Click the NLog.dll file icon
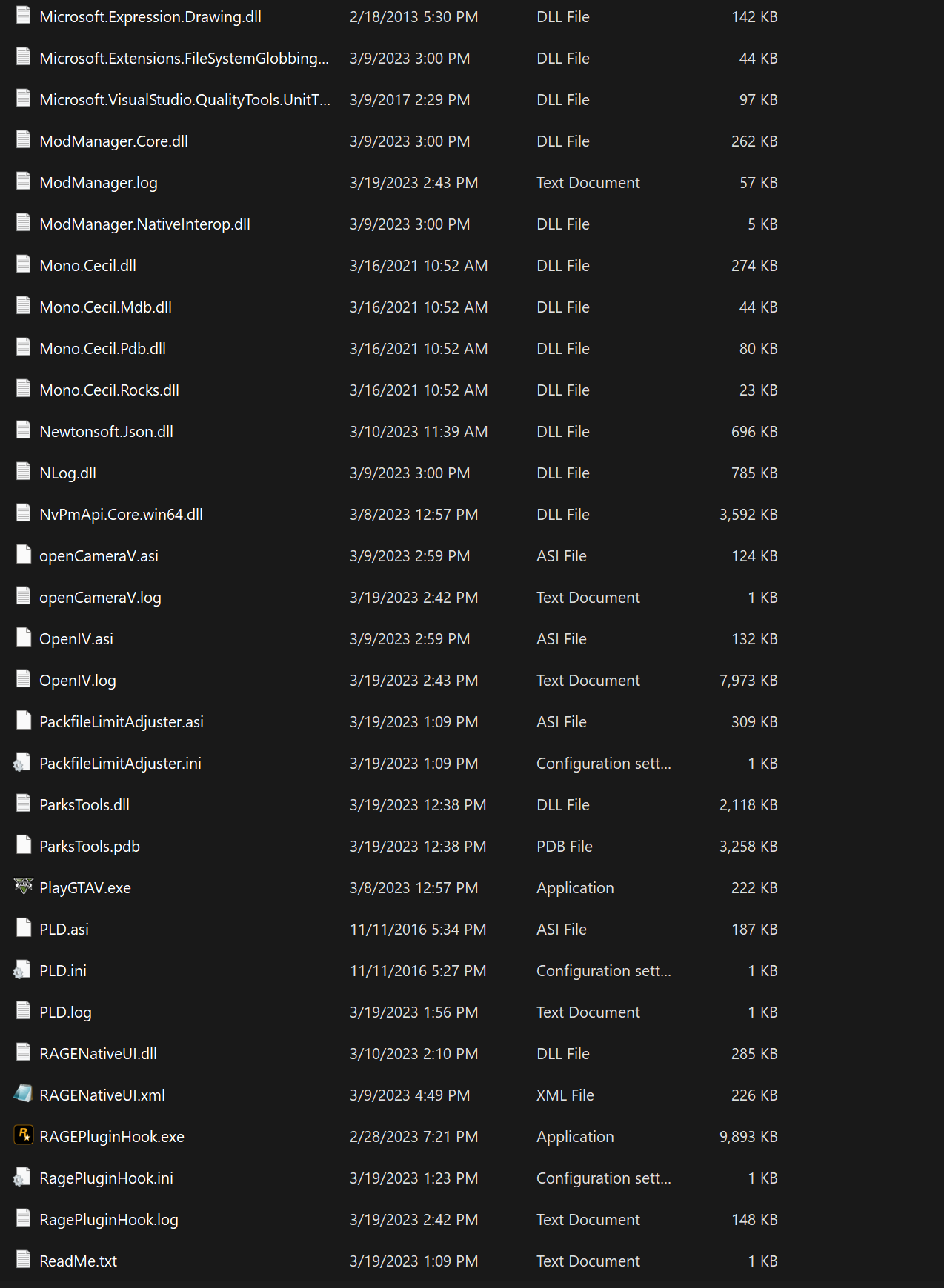 (x=24, y=472)
